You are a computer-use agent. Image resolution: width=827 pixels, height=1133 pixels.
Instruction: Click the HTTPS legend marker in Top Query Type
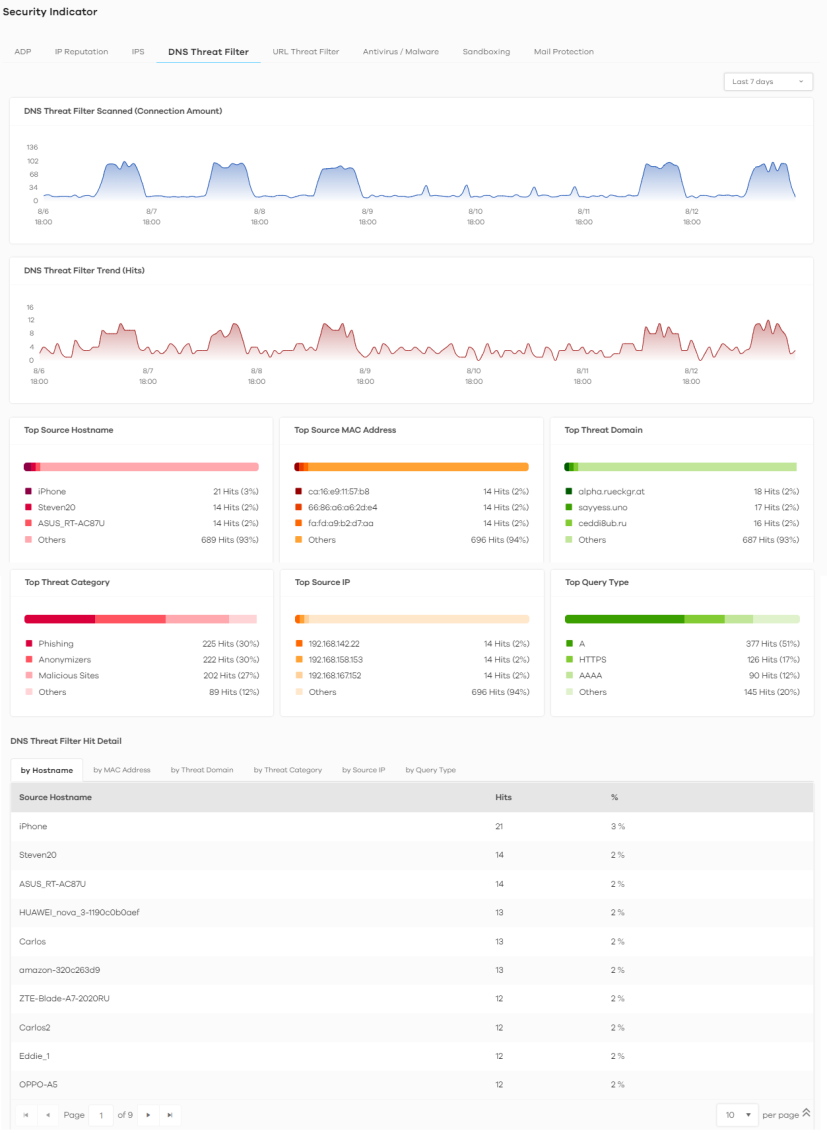coord(568,660)
